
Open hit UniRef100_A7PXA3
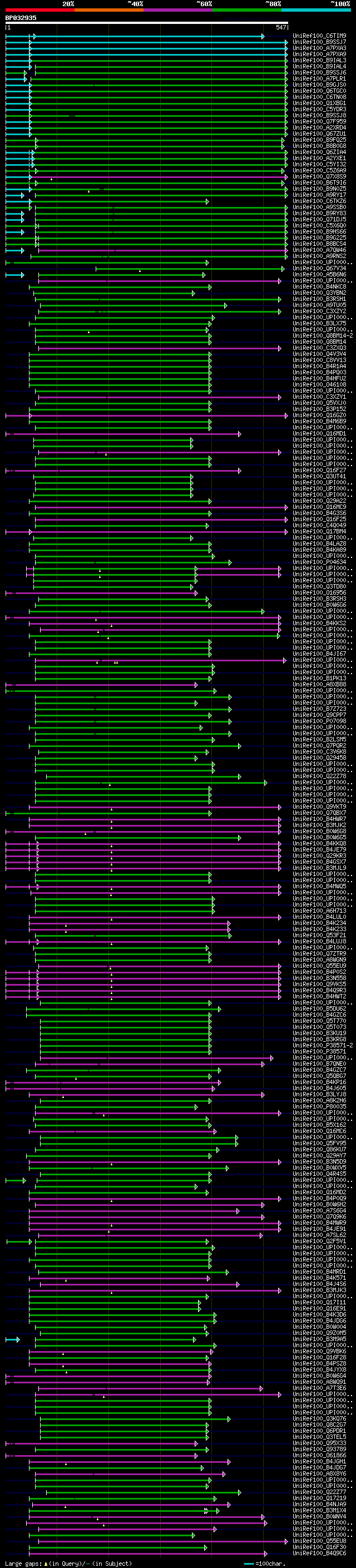coord(319,48)
